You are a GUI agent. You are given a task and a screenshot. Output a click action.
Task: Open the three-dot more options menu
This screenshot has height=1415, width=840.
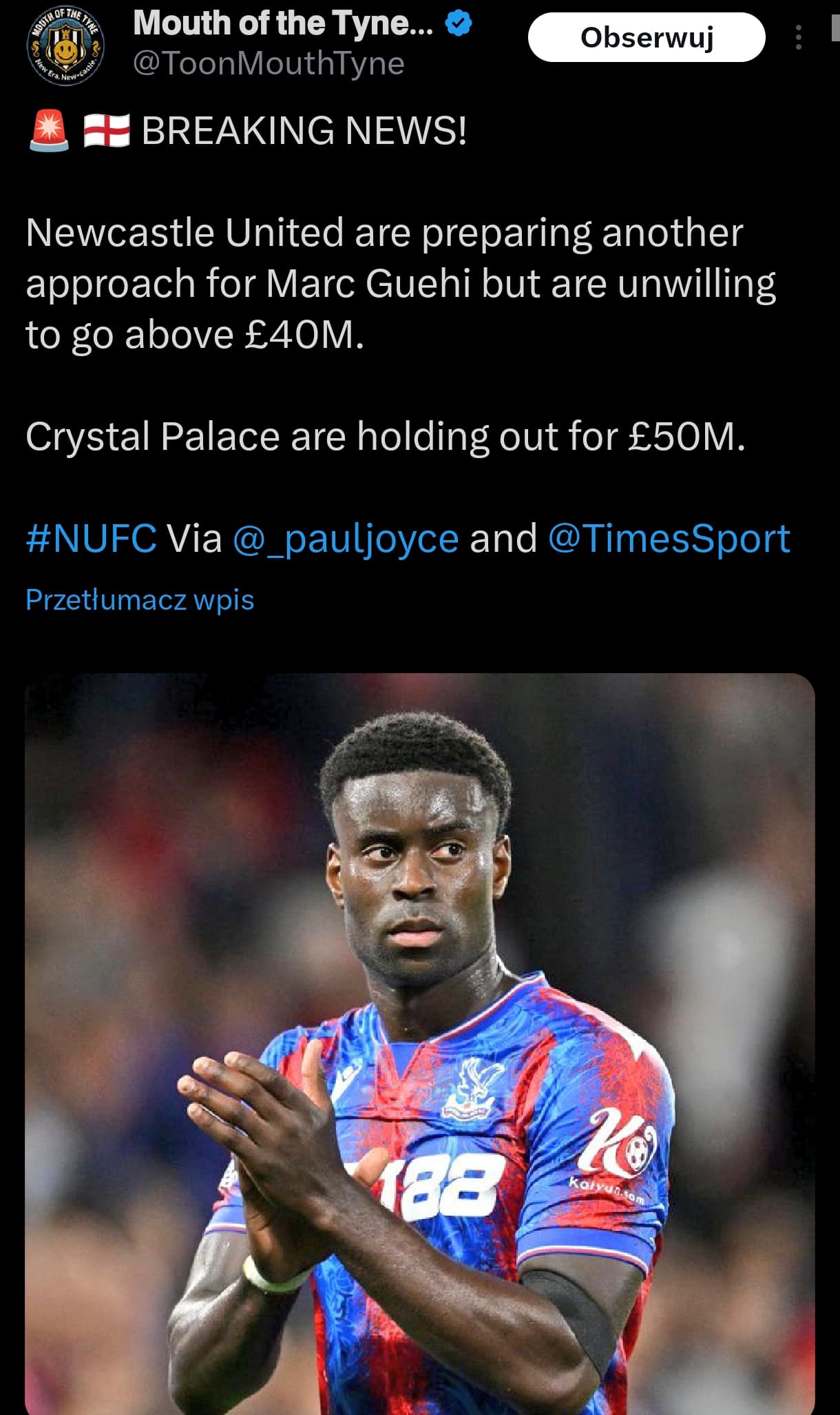[x=798, y=37]
